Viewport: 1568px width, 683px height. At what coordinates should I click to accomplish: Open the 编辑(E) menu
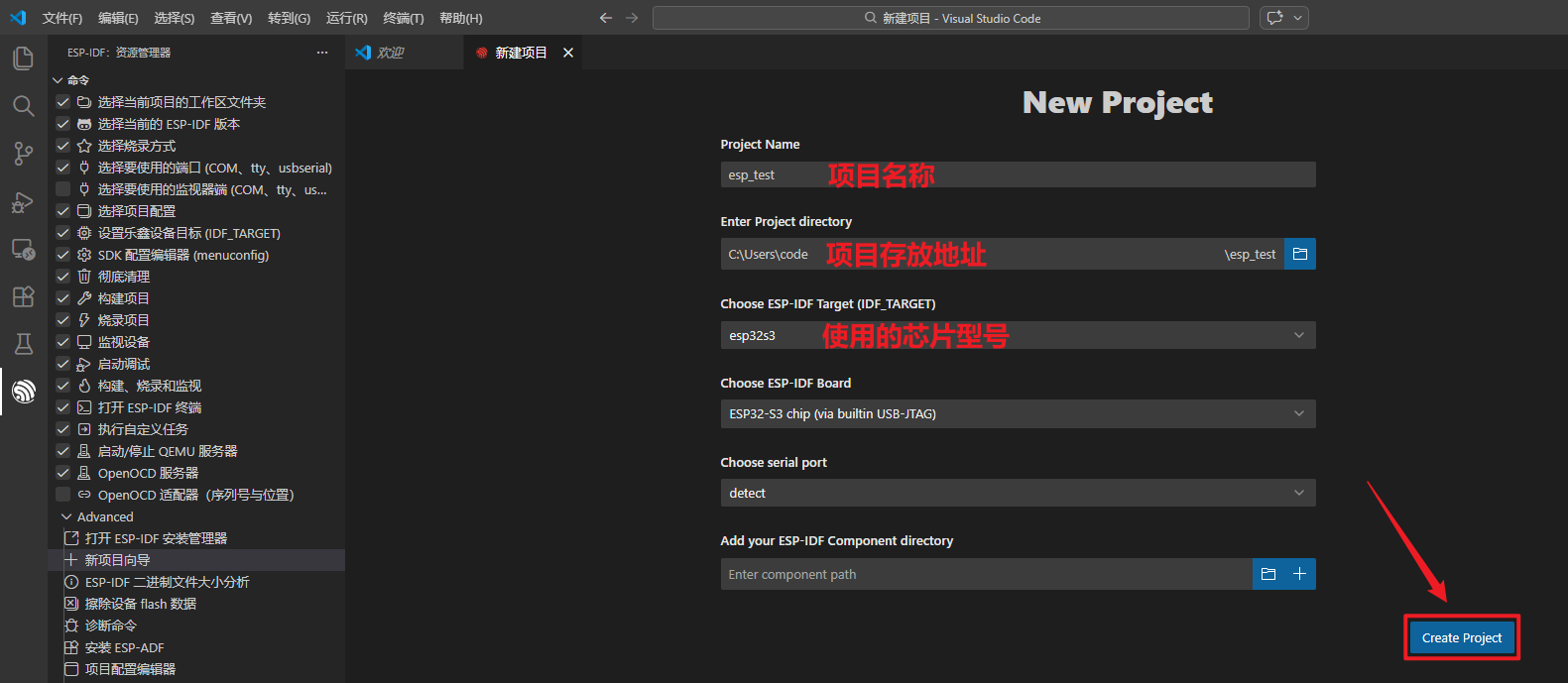click(118, 18)
